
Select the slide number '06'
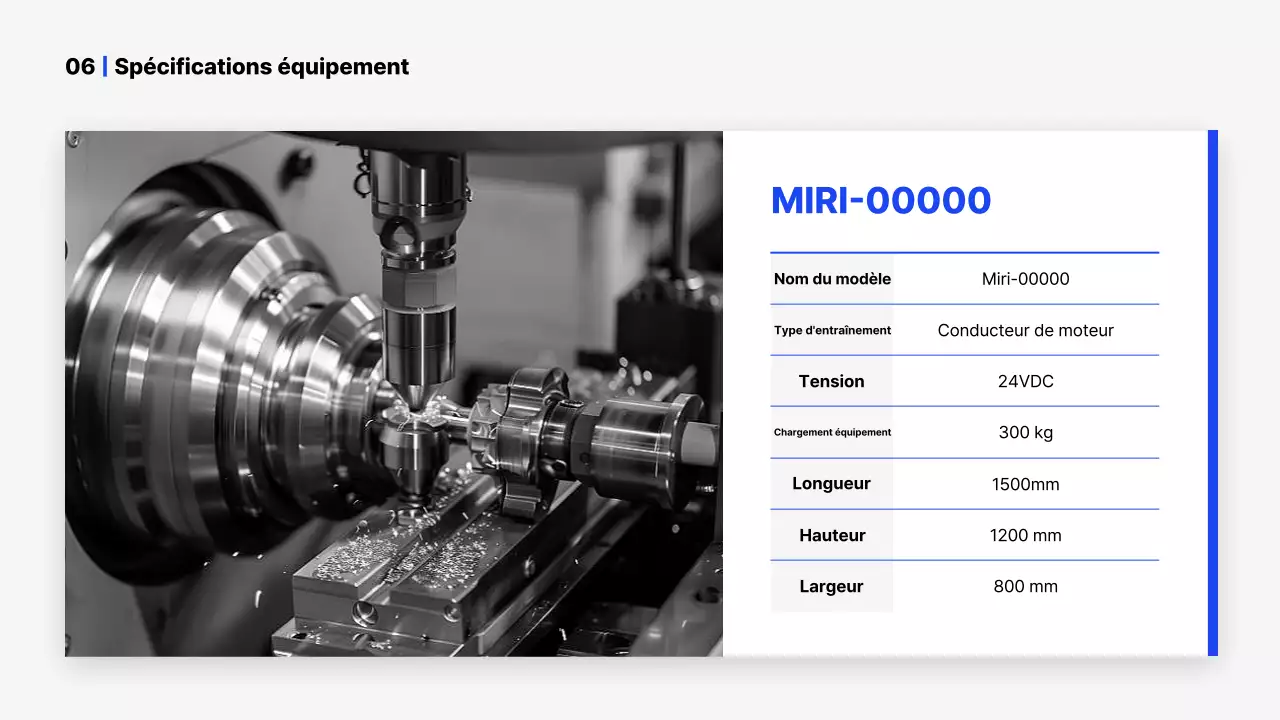[x=80, y=67]
